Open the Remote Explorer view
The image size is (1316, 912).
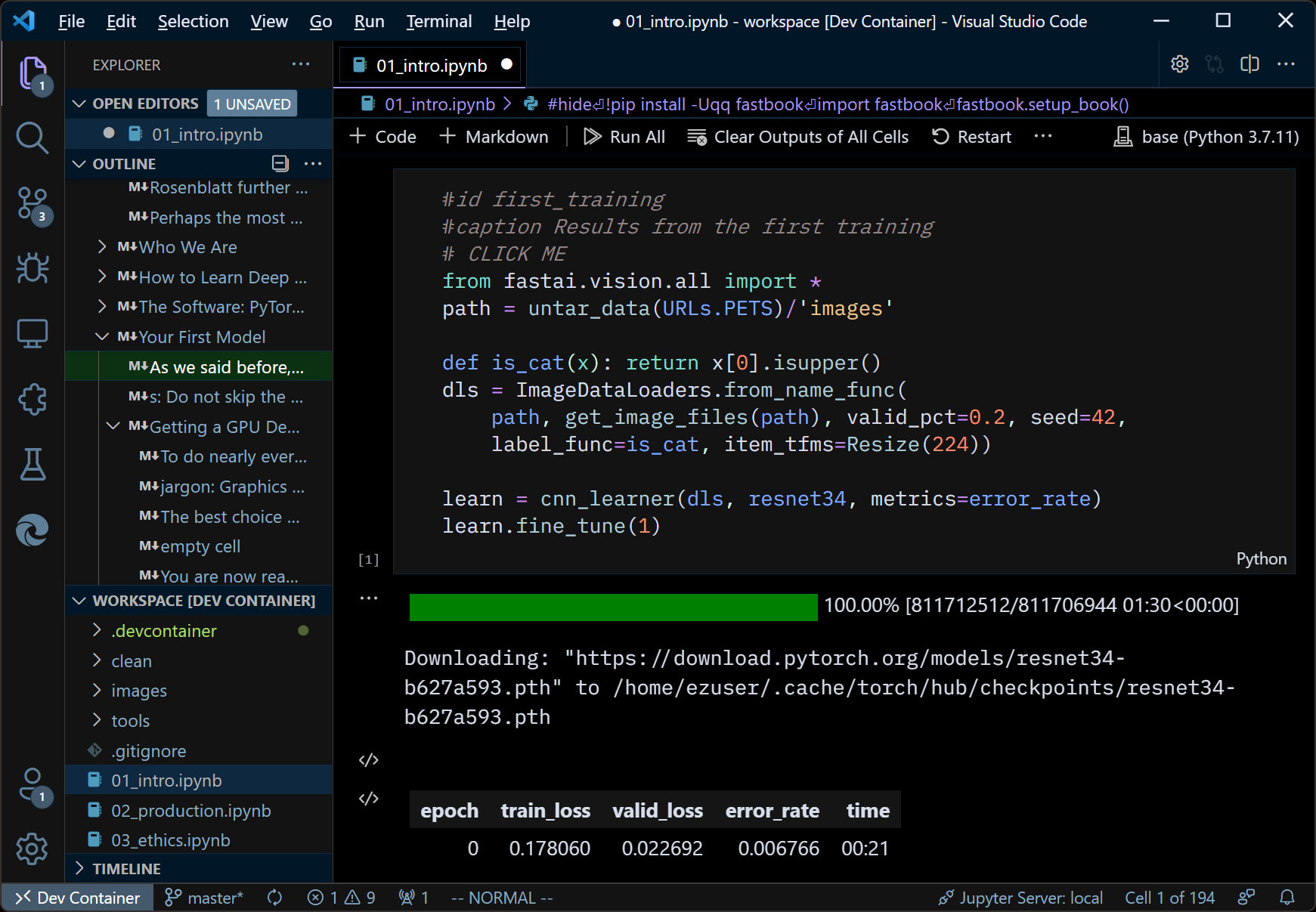point(32,333)
